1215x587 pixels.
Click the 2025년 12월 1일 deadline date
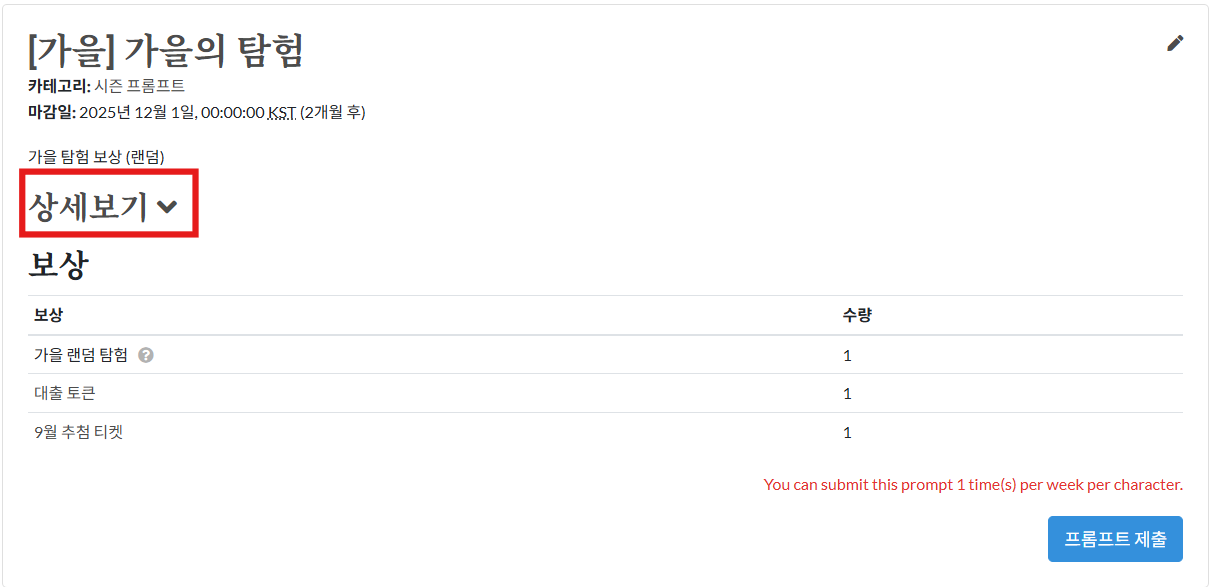pyautogui.click(x=138, y=112)
